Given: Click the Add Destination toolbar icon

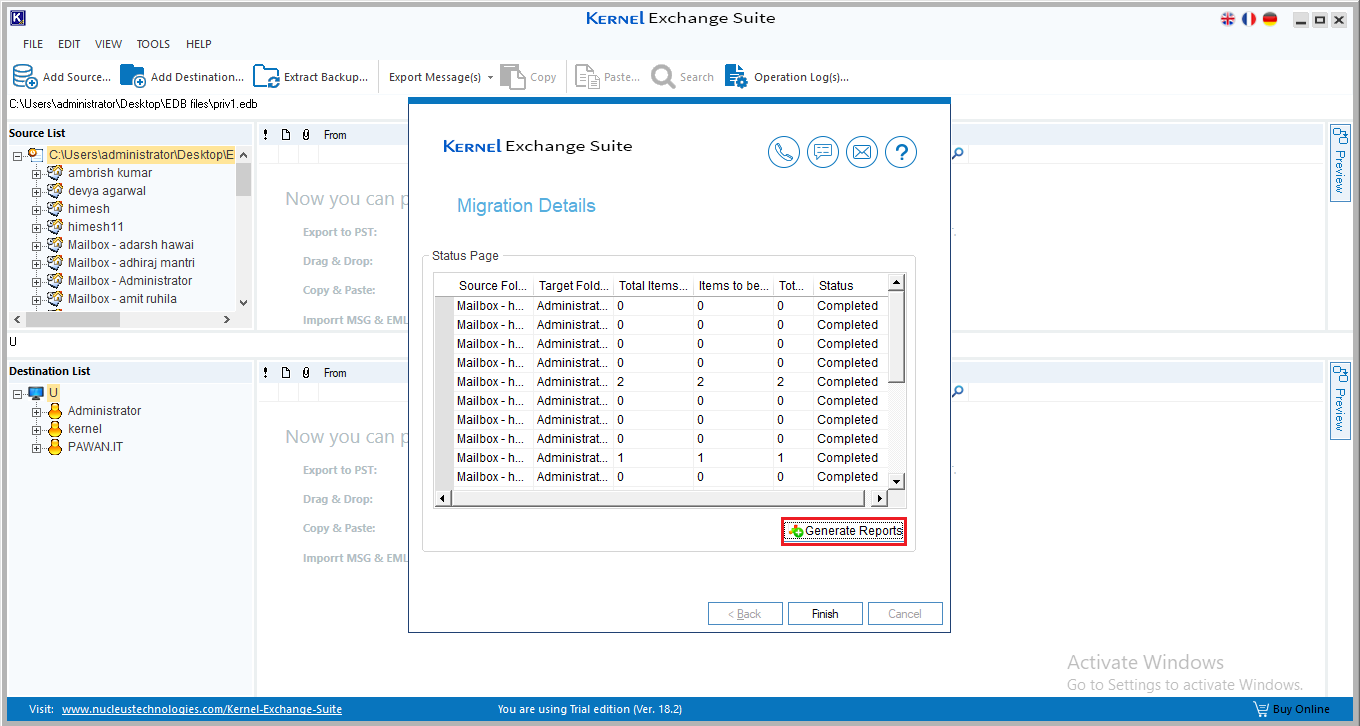Looking at the screenshot, I should point(133,77).
